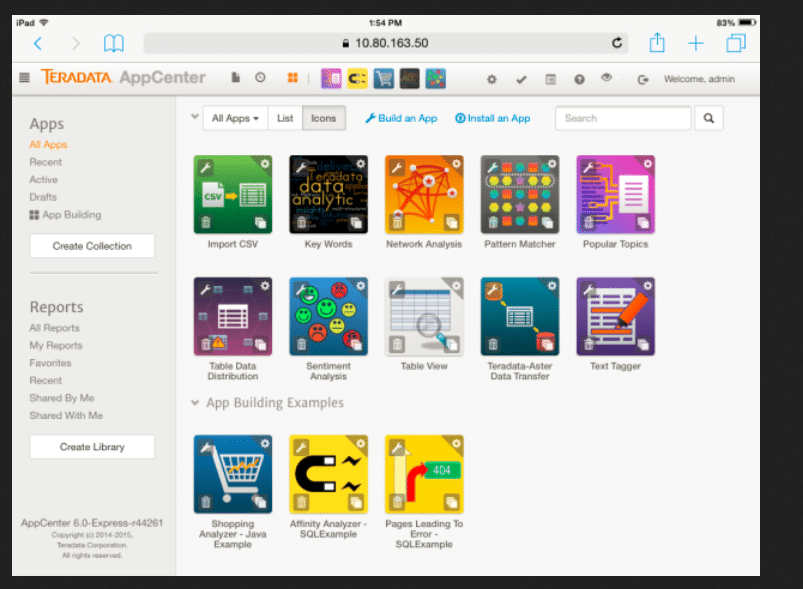Collapse the App Building Examples section
Image resolution: width=803 pixels, height=589 pixels.
point(194,403)
